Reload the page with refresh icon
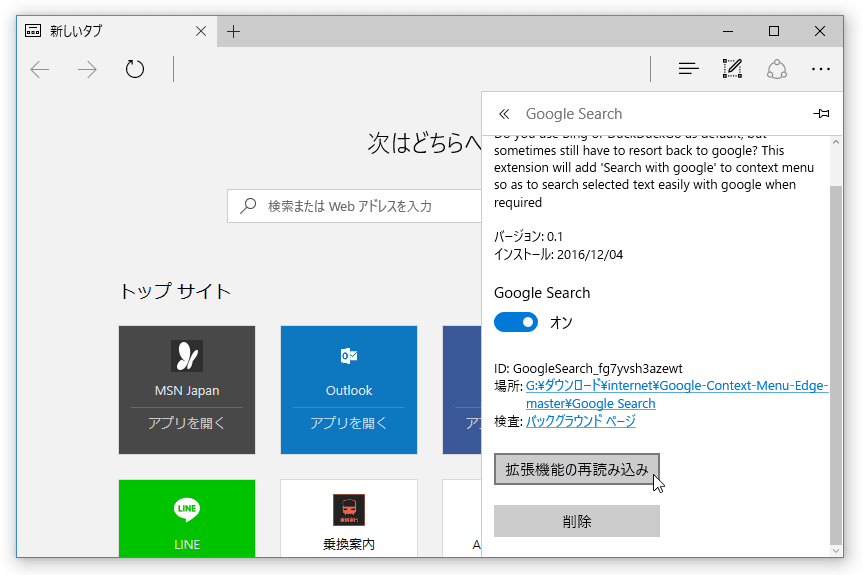This screenshot has height=575, width=863. tap(135, 69)
